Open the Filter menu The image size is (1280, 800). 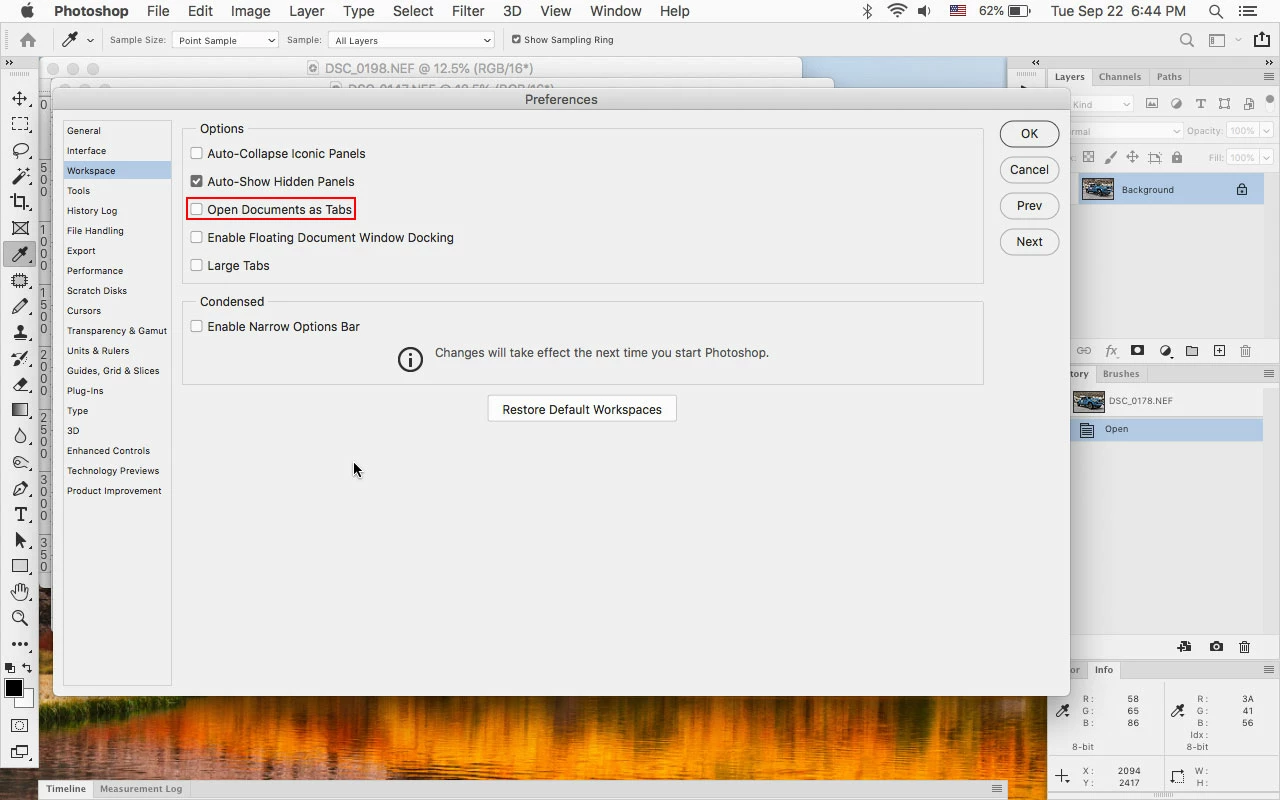coord(468,11)
